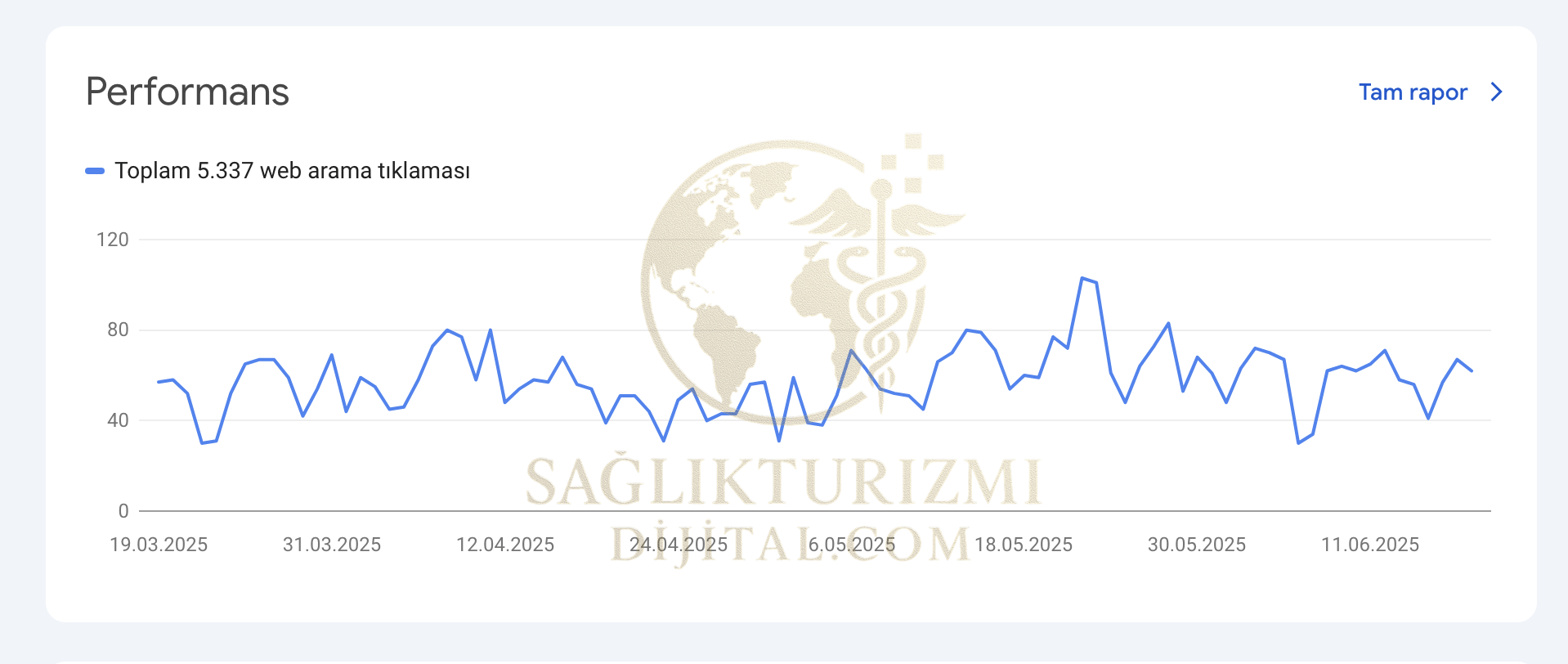Select the 18.05.2025 date marker
The height and width of the screenshot is (664, 1568).
1024,545
